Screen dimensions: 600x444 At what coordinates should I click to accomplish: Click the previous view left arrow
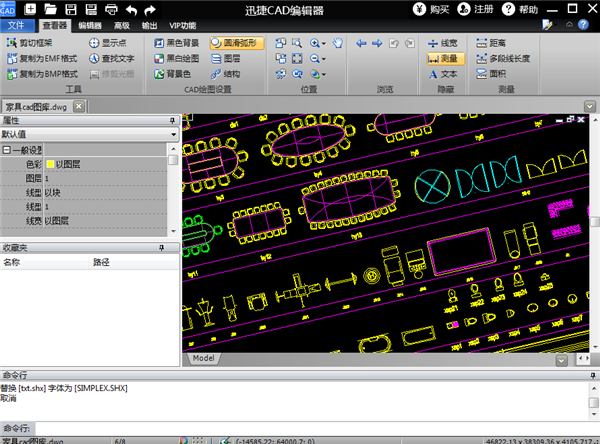(x=361, y=43)
